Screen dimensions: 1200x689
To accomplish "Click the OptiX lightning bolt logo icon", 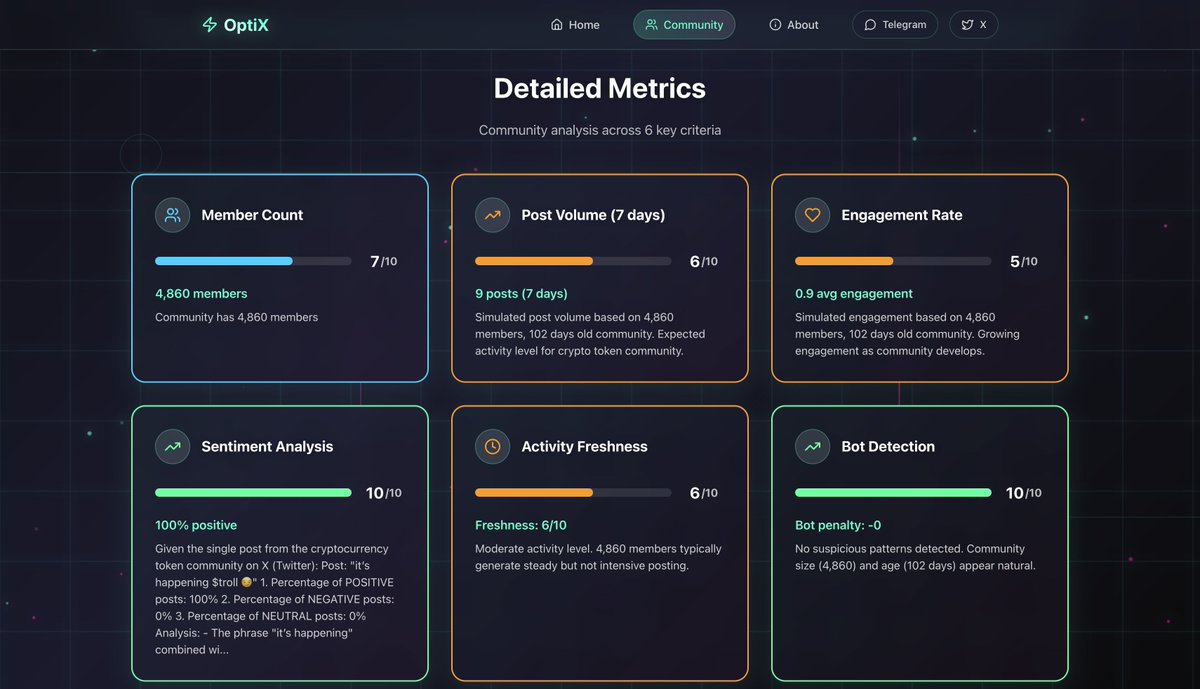I will click(x=209, y=23).
